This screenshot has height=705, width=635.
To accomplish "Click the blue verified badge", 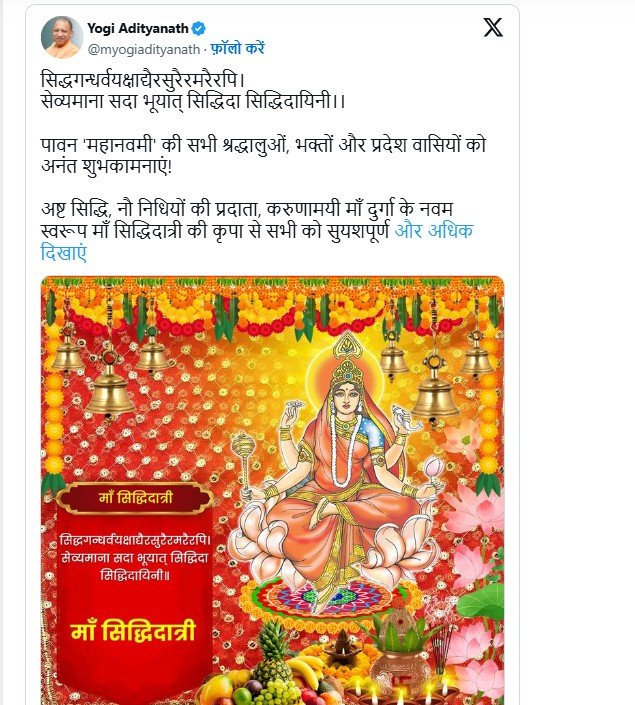I will 199,28.
